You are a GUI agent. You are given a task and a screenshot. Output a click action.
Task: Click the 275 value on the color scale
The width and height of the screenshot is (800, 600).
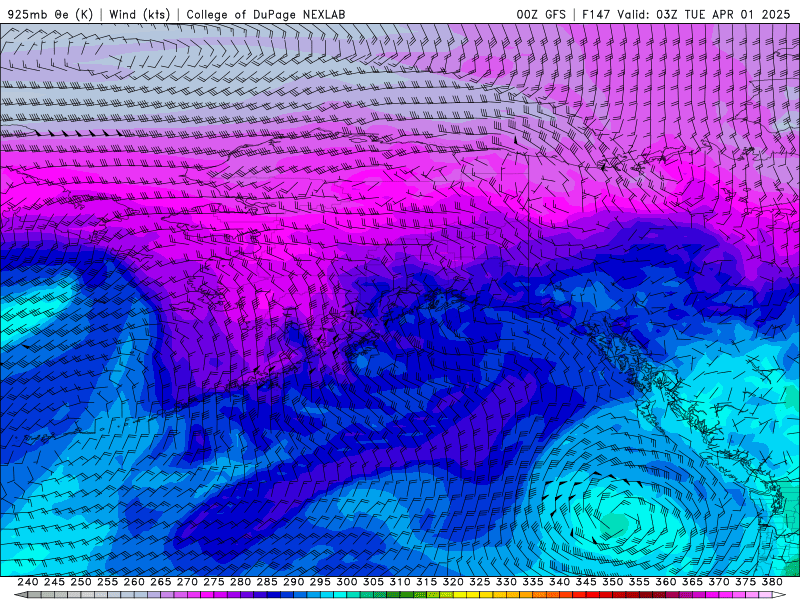pos(213,582)
